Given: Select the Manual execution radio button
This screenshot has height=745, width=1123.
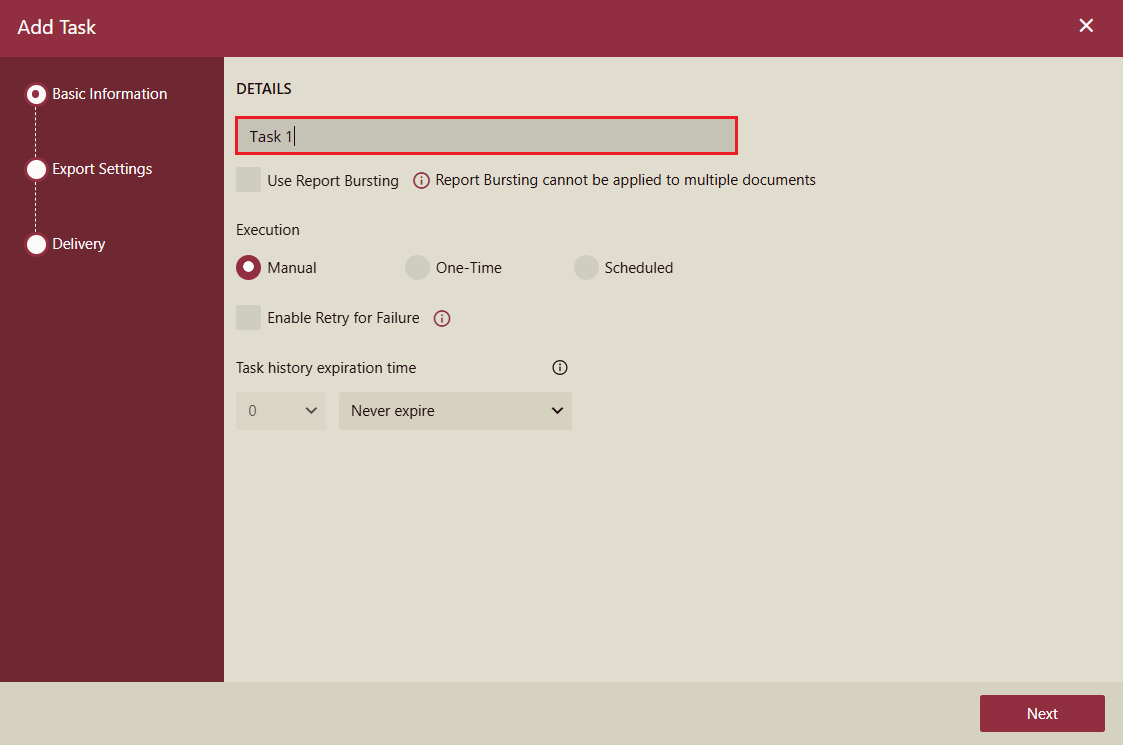Looking at the screenshot, I should click(x=248, y=267).
